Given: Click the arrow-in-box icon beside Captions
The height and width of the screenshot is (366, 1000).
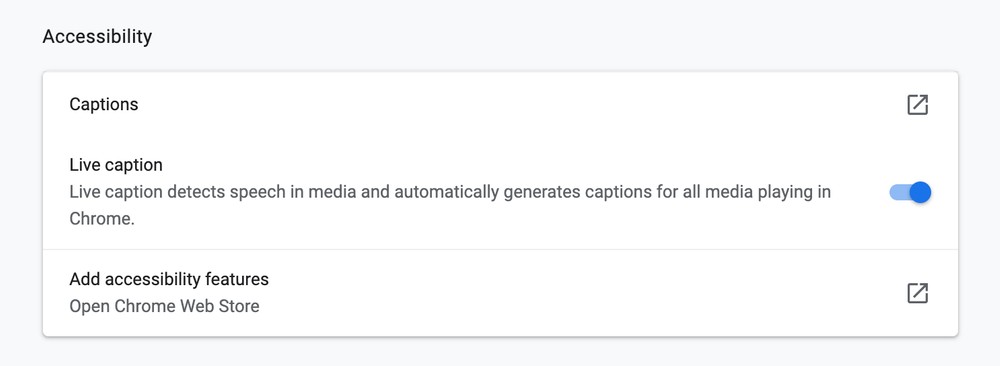Looking at the screenshot, I should click(917, 105).
